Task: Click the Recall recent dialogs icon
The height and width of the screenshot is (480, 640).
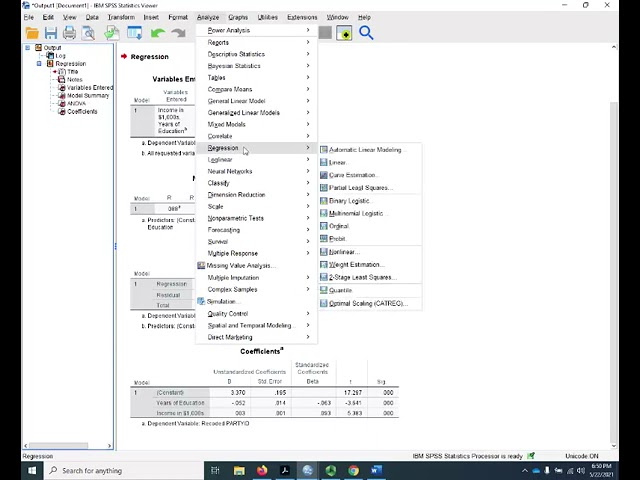Action: point(135,33)
